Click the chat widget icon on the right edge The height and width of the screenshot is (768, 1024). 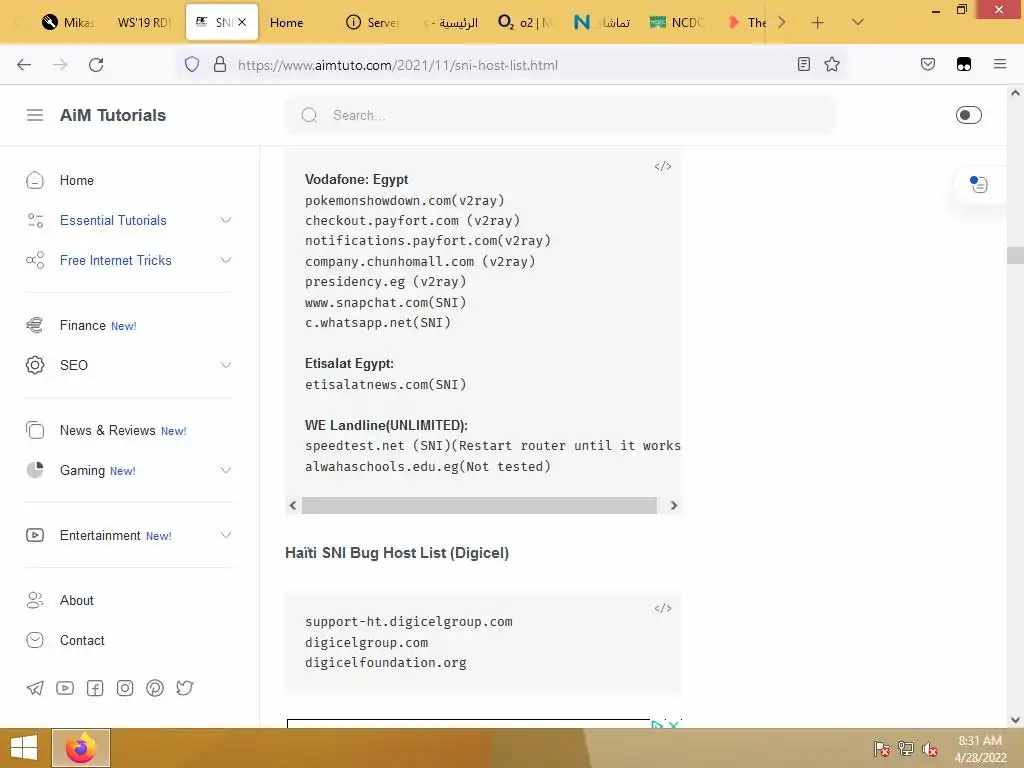978,185
